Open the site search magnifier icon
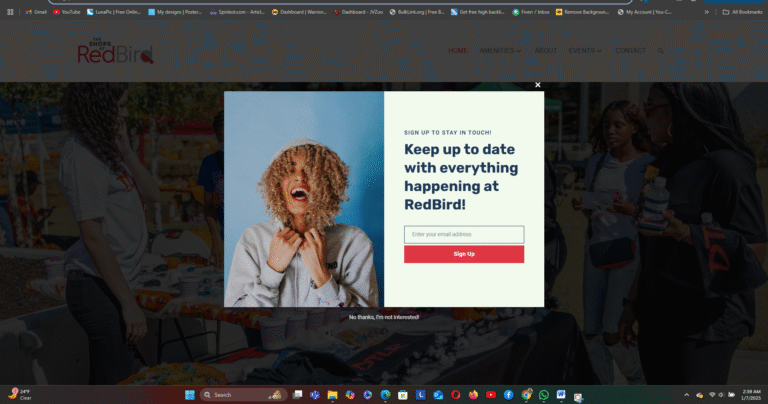 click(661, 50)
